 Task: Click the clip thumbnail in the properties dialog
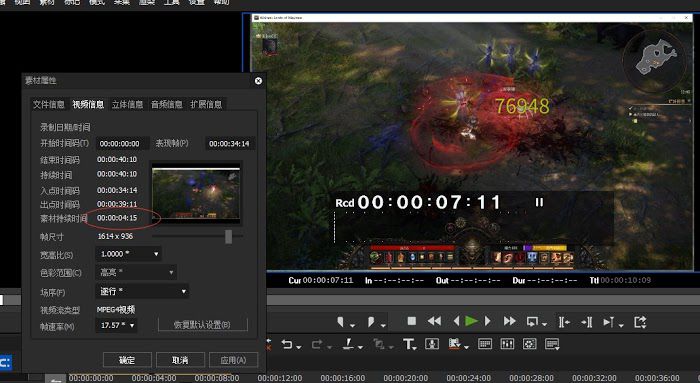tap(196, 193)
